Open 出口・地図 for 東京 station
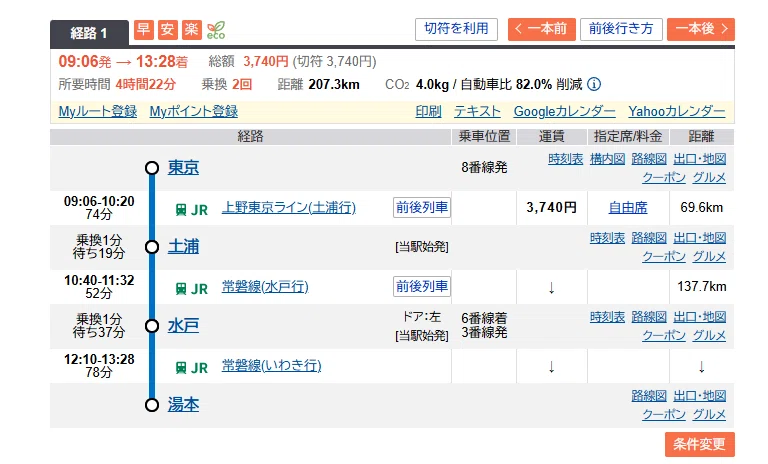This screenshot has height=464, width=768. click(x=699, y=159)
